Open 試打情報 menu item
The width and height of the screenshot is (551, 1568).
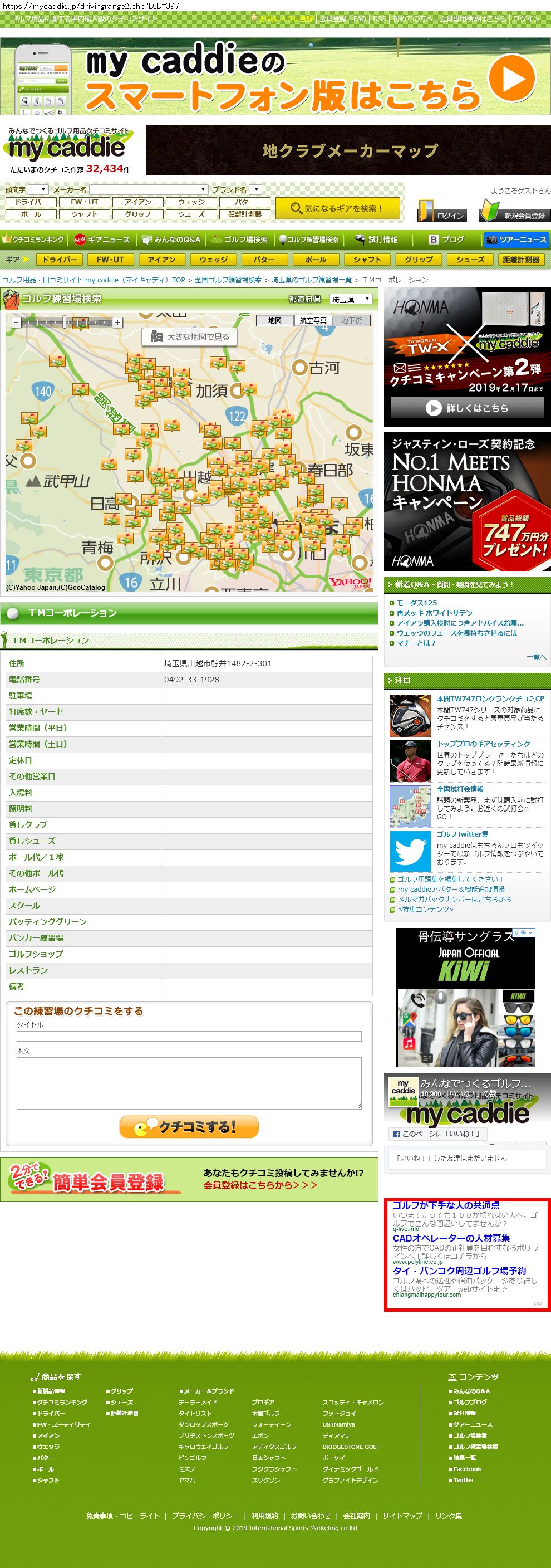377,239
